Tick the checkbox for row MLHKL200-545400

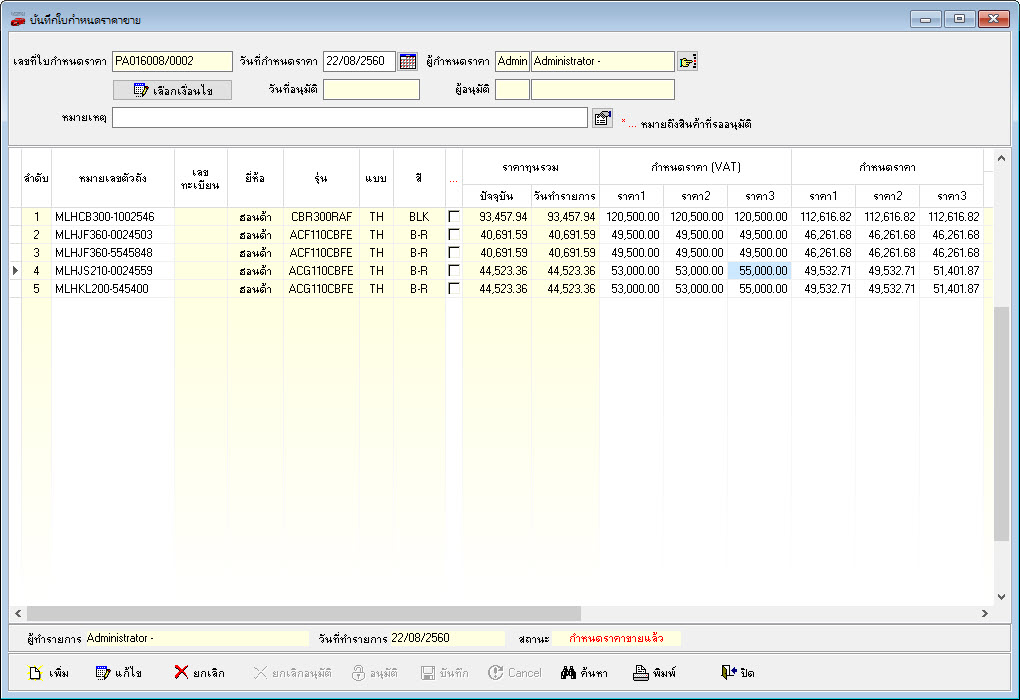coord(454,289)
